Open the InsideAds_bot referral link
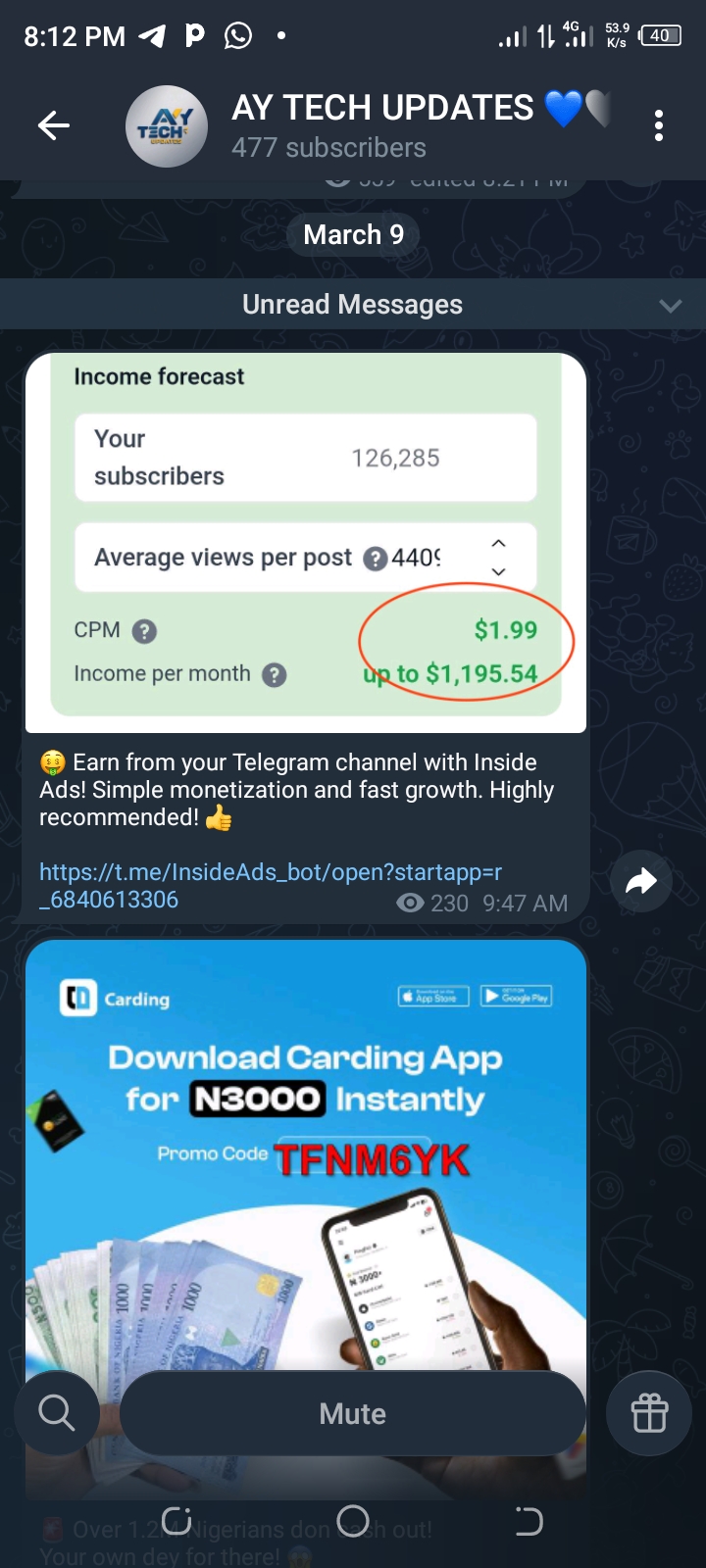The height and width of the screenshot is (1568, 706). pyautogui.click(x=271, y=885)
